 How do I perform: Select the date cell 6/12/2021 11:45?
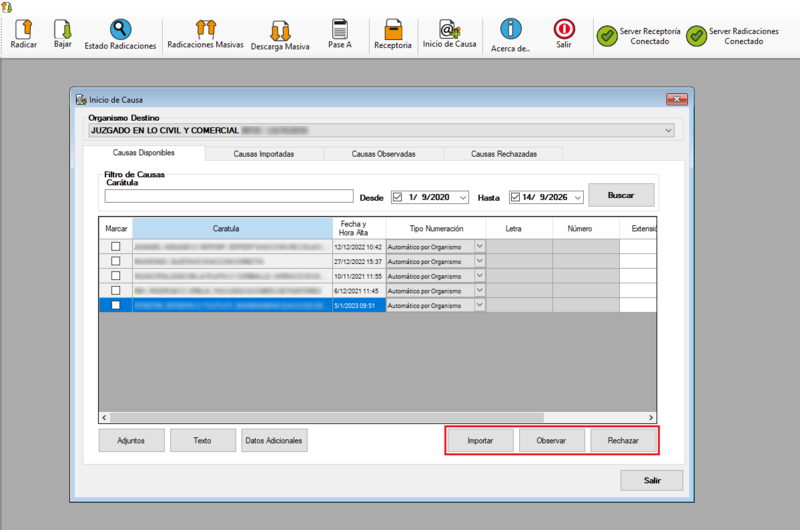[x=359, y=290]
